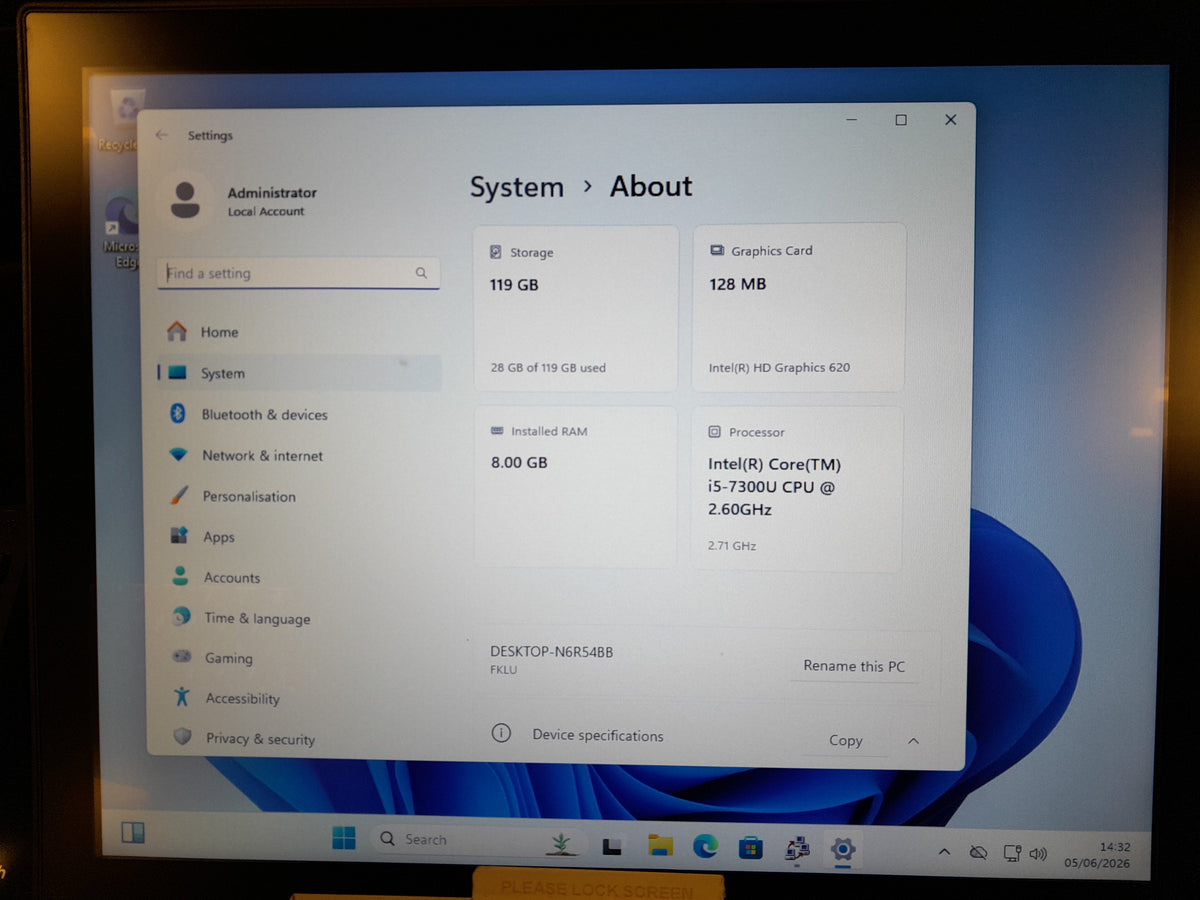Click the Personalisation paintbrush icon
The image size is (1200, 900).
(x=179, y=495)
